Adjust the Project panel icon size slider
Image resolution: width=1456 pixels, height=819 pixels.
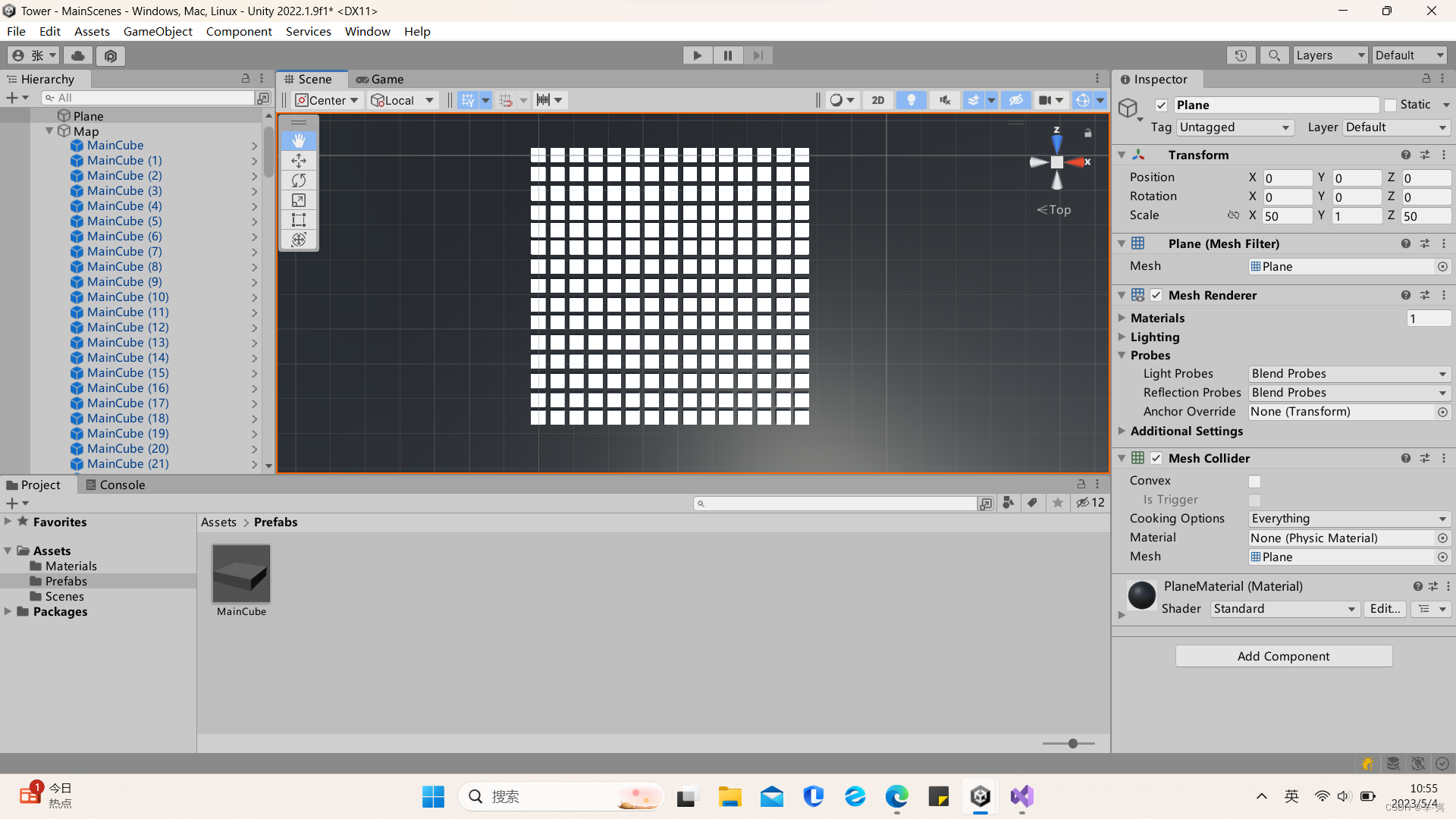coord(1072,743)
